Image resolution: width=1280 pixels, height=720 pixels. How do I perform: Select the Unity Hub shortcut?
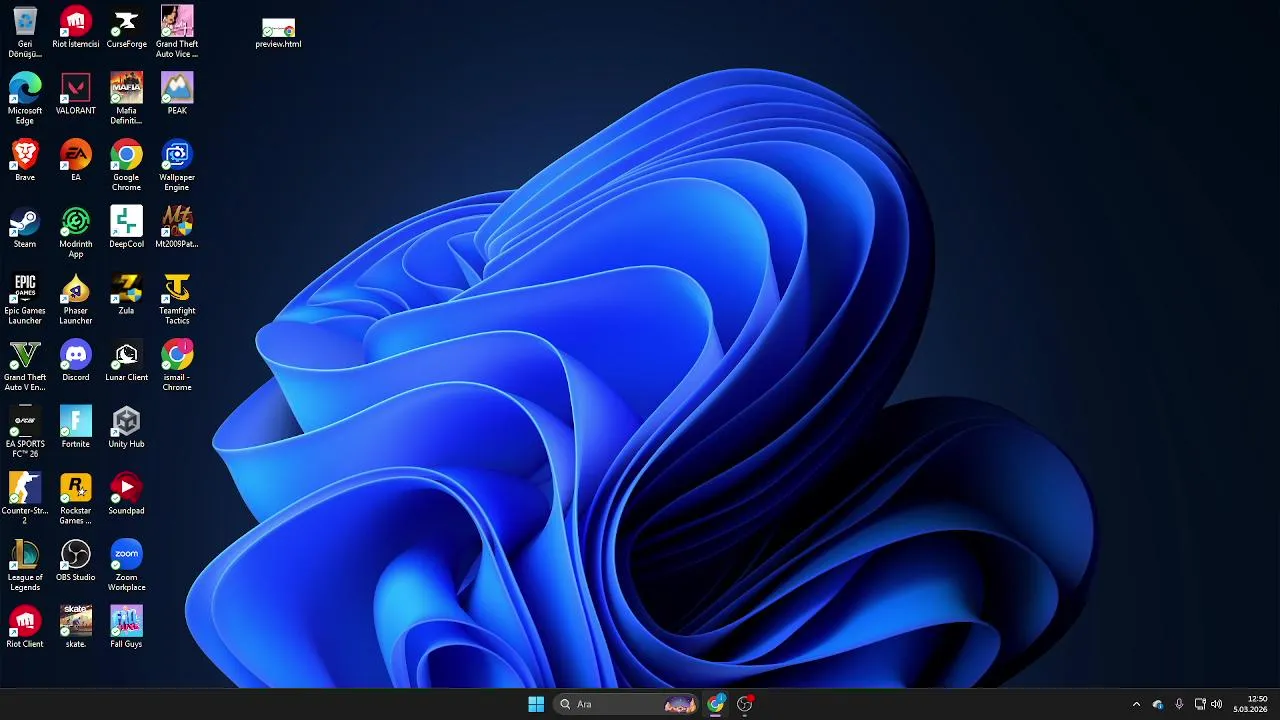[x=126, y=428]
